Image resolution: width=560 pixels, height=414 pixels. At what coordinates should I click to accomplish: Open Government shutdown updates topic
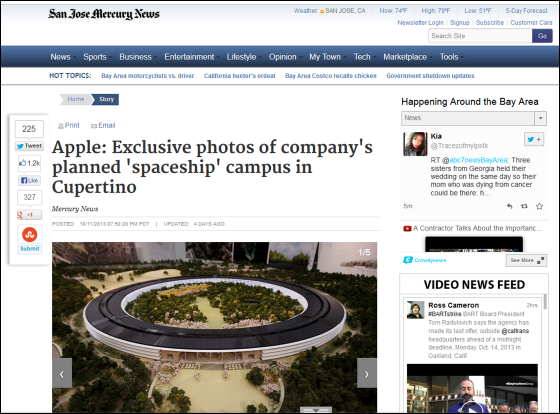(x=430, y=76)
